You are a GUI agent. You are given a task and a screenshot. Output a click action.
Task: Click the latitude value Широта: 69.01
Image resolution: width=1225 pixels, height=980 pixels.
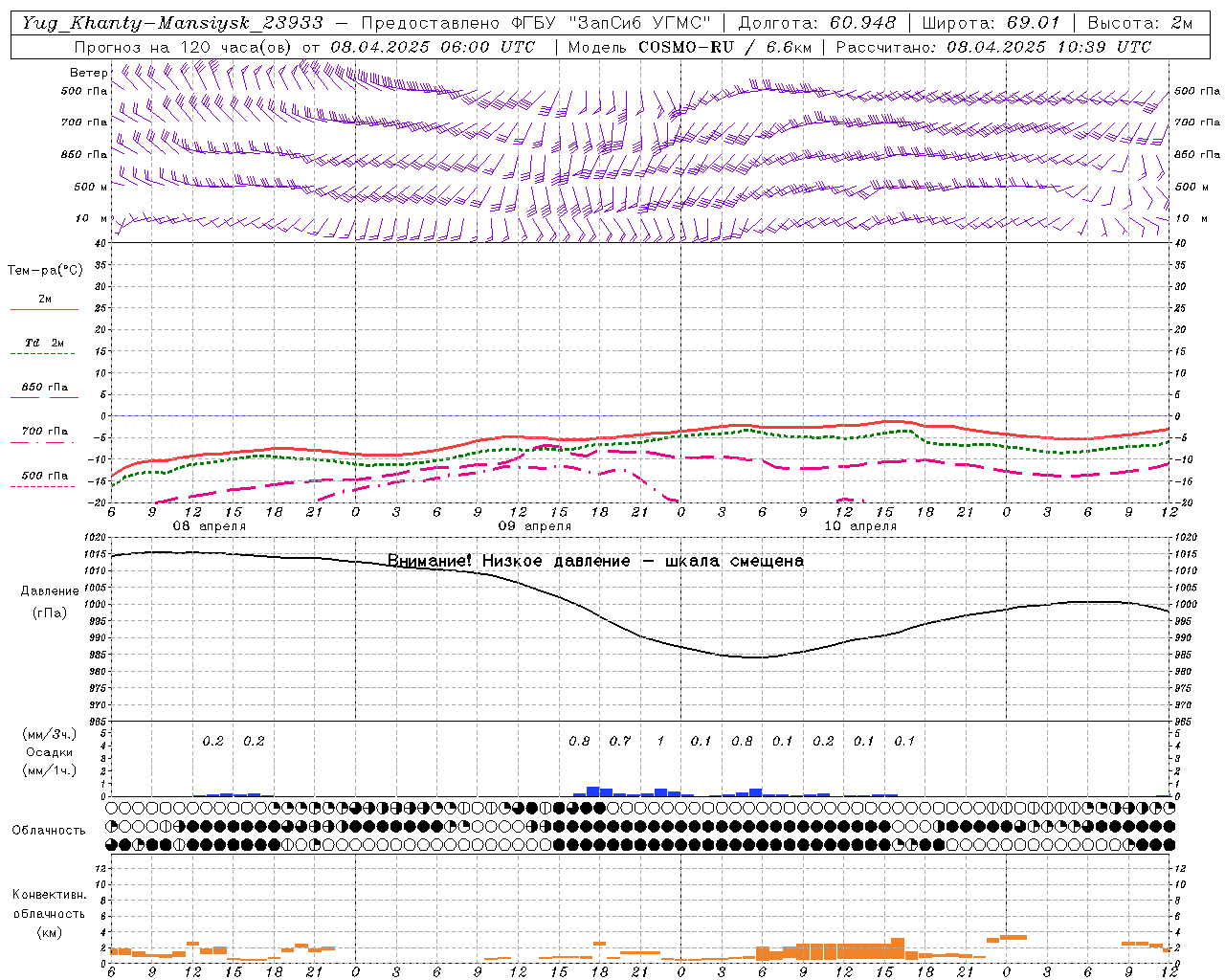(x=991, y=23)
